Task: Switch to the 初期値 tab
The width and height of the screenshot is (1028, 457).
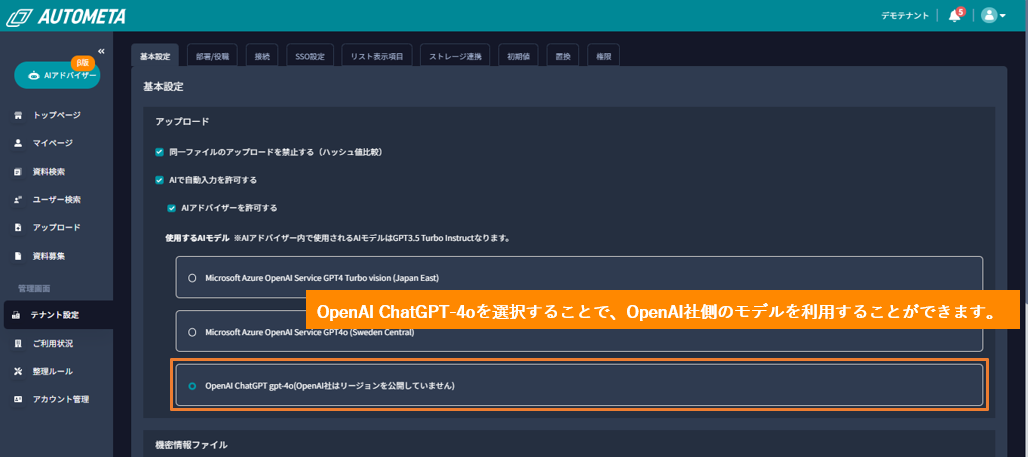Action: pos(518,56)
